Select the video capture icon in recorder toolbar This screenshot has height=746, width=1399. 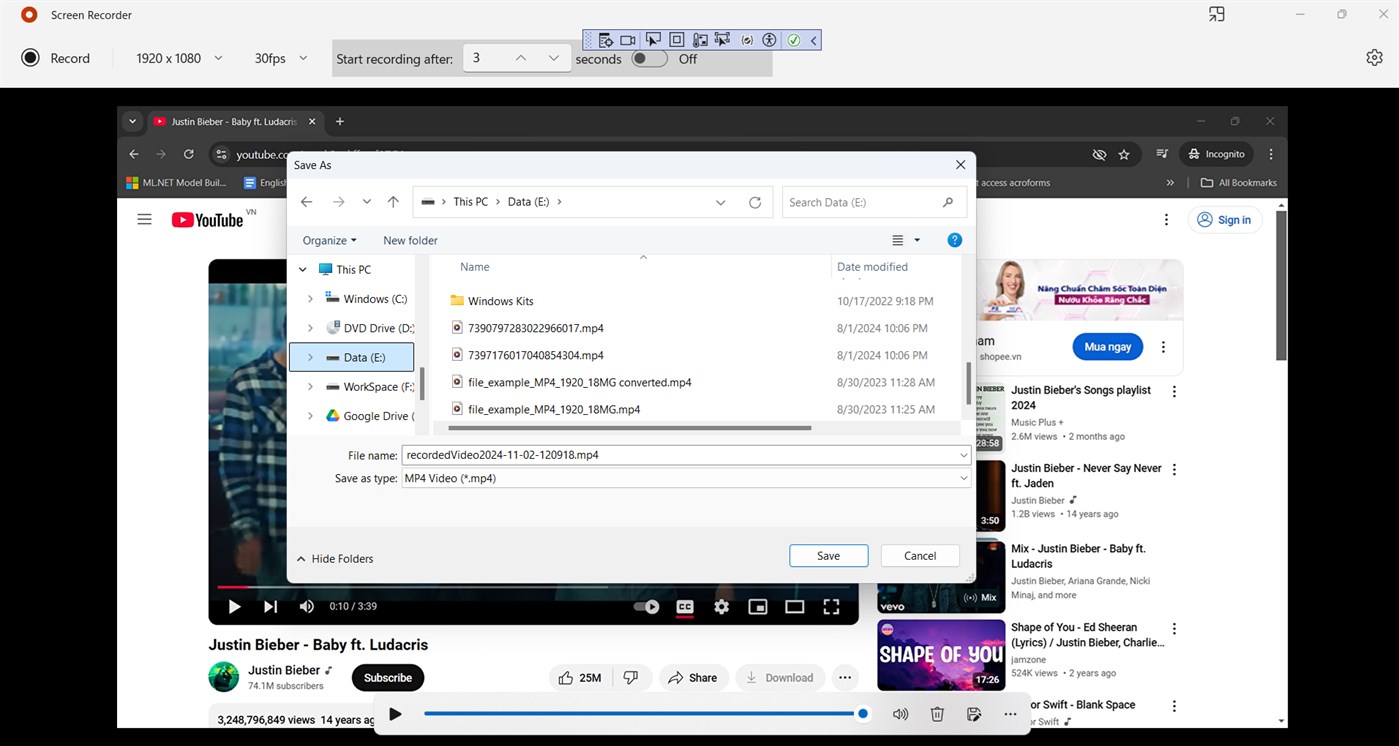pyautogui.click(x=628, y=40)
